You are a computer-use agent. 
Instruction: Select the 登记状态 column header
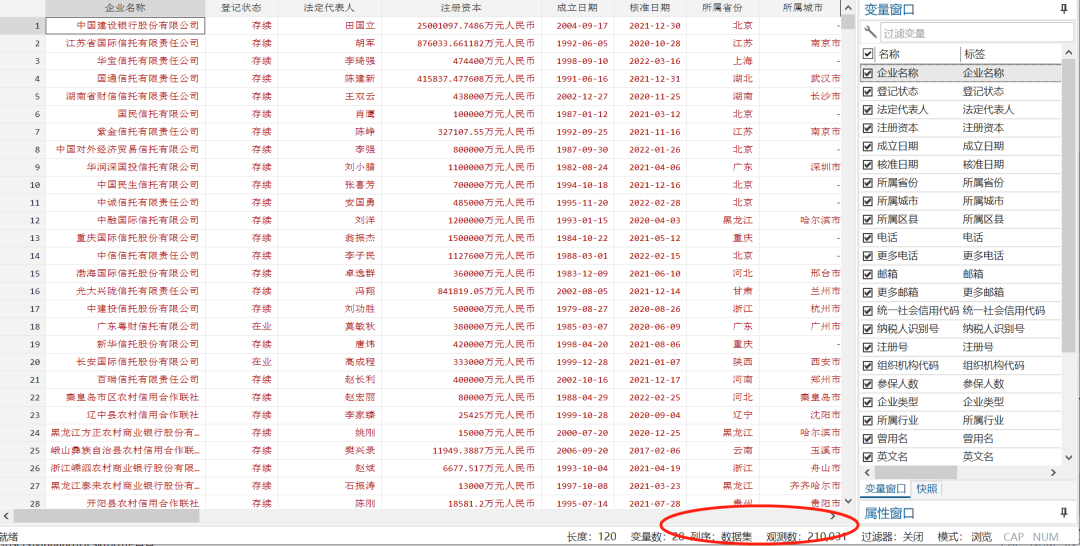click(x=242, y=8)
